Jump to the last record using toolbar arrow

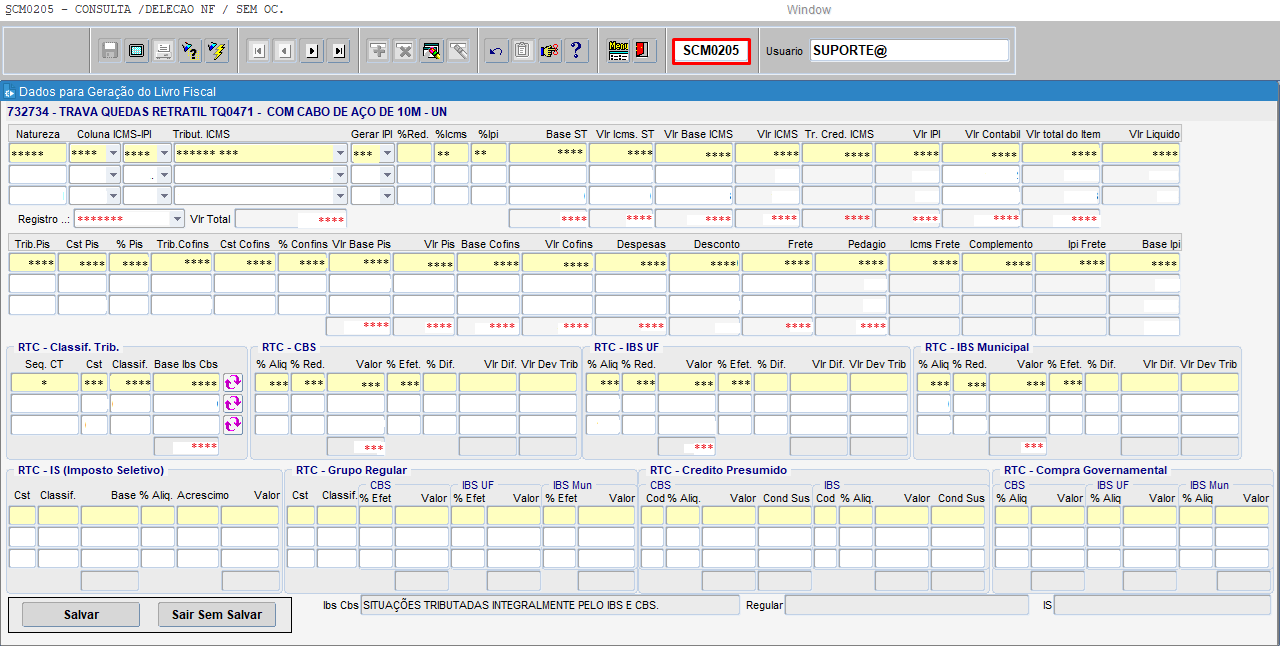[x=339, y=51]
